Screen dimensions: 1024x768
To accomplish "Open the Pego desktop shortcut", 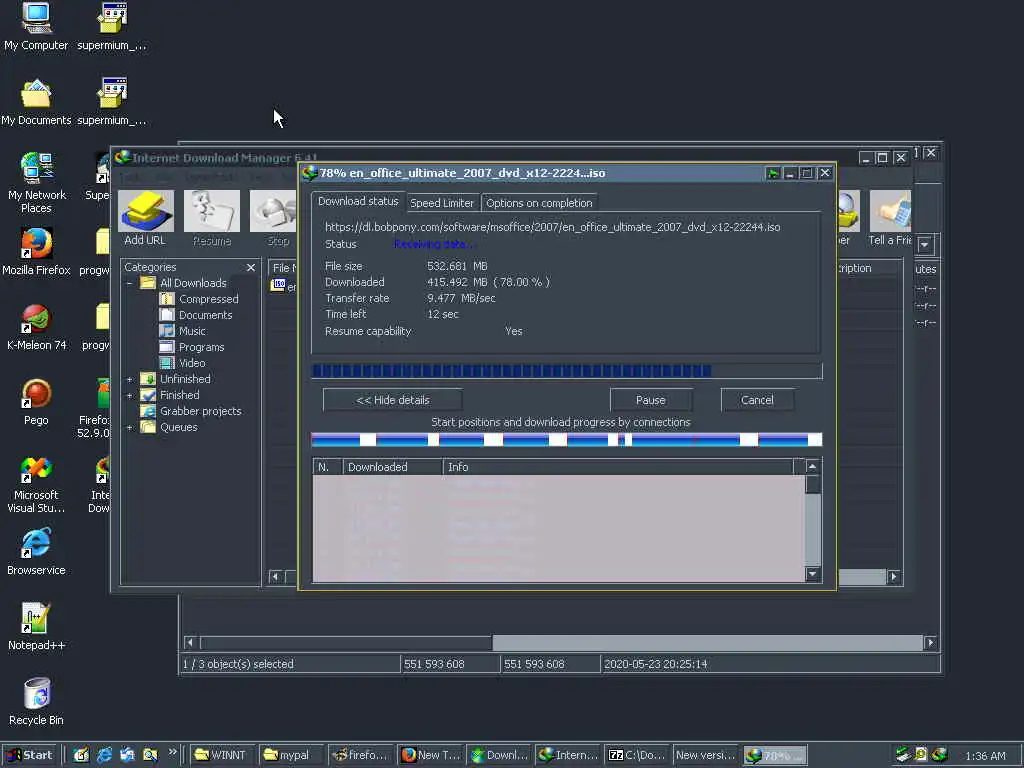I will click(36, 402).
